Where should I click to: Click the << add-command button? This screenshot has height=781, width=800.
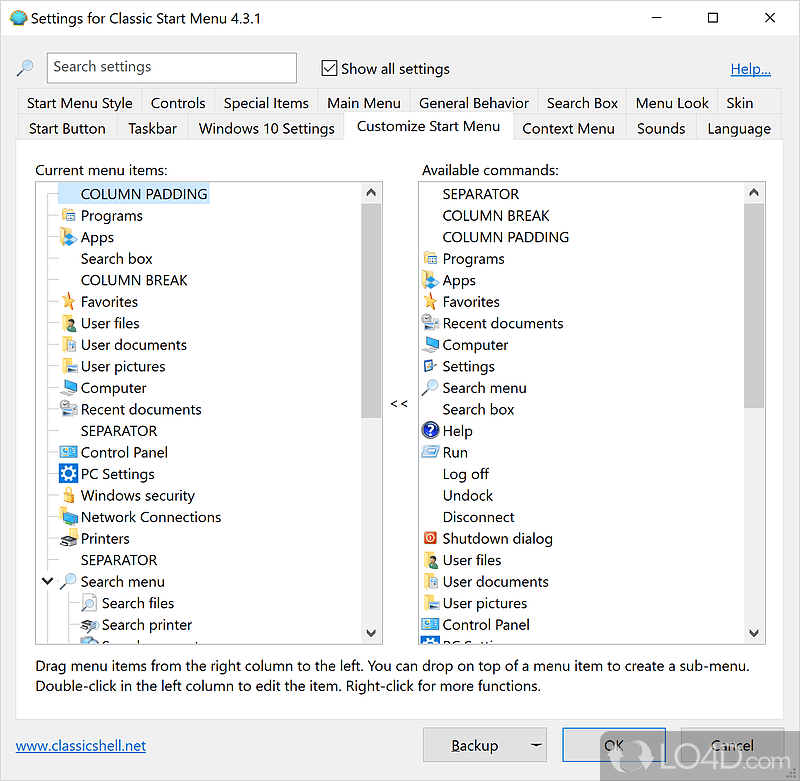click(x=399, y=404)
